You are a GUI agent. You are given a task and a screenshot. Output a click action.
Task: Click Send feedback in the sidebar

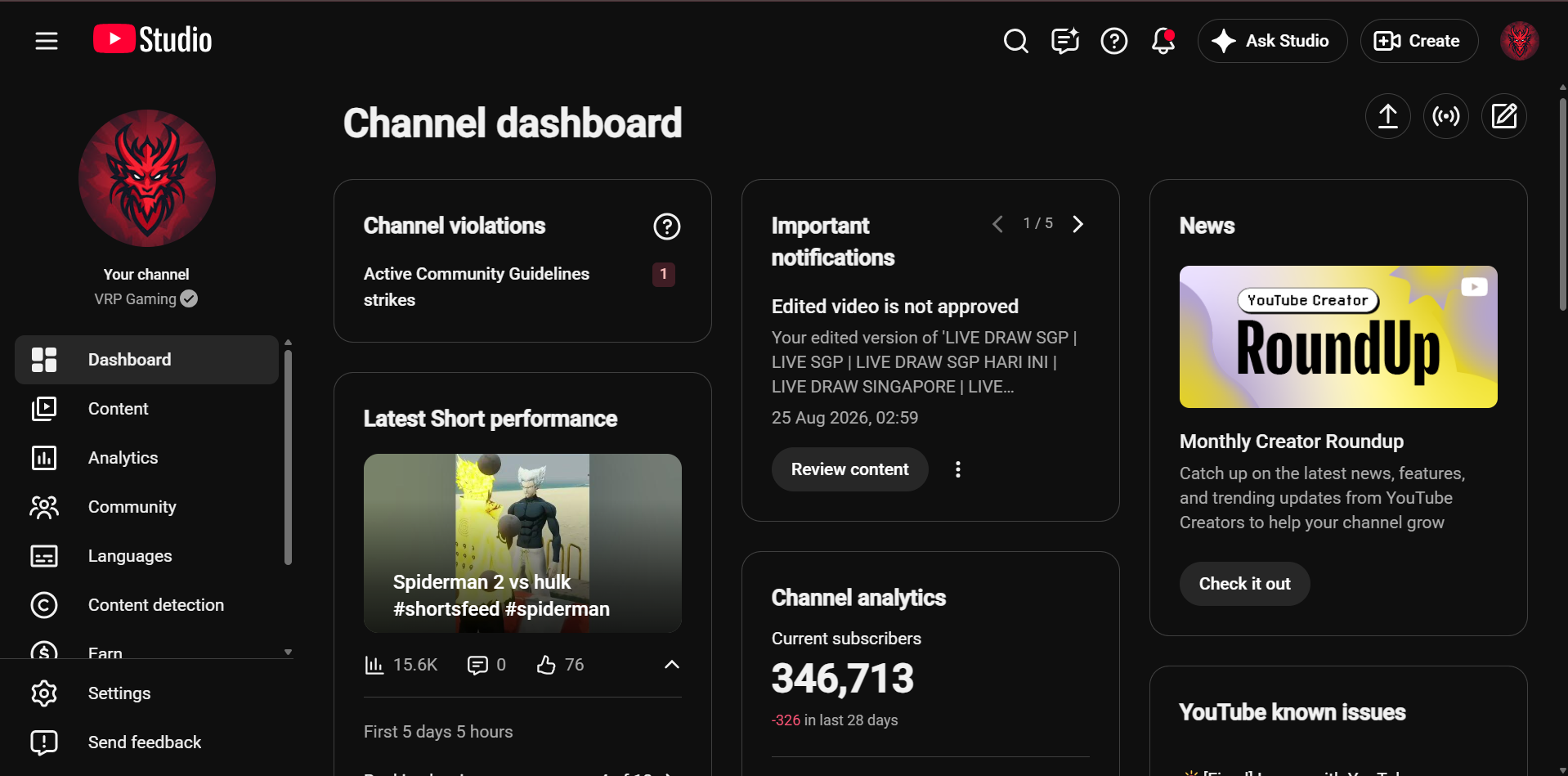[147, 742]
